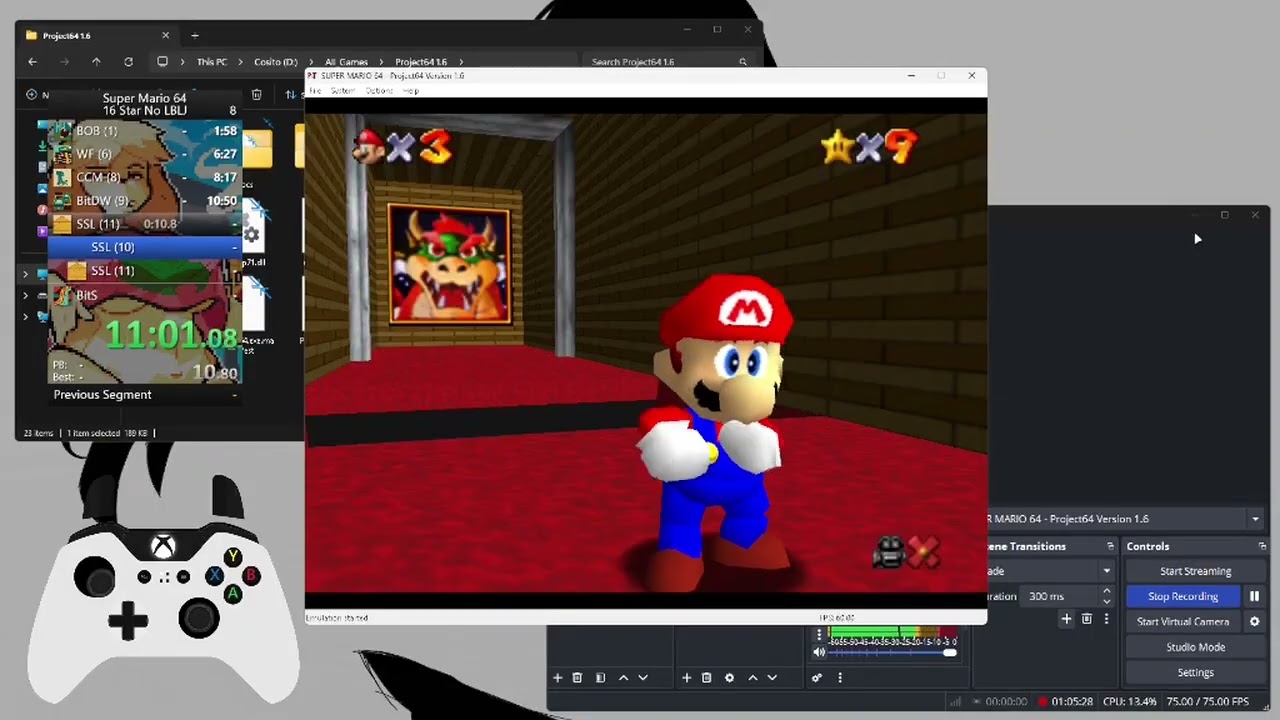Image resolution: width=1280 pixels, height=720 pixels.
Task: Open advanced audio properties in OBS mixer
Action: click(817, 677)
